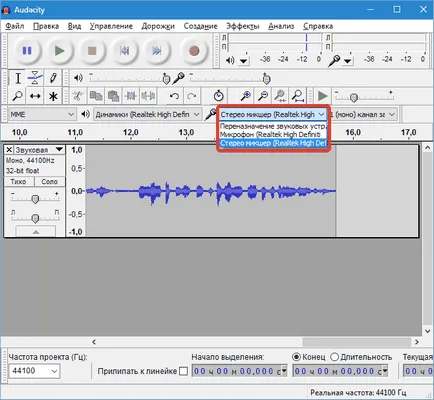Click the Тихо mute button
Viewport: 434px width, 400px height.
point(18,182)
